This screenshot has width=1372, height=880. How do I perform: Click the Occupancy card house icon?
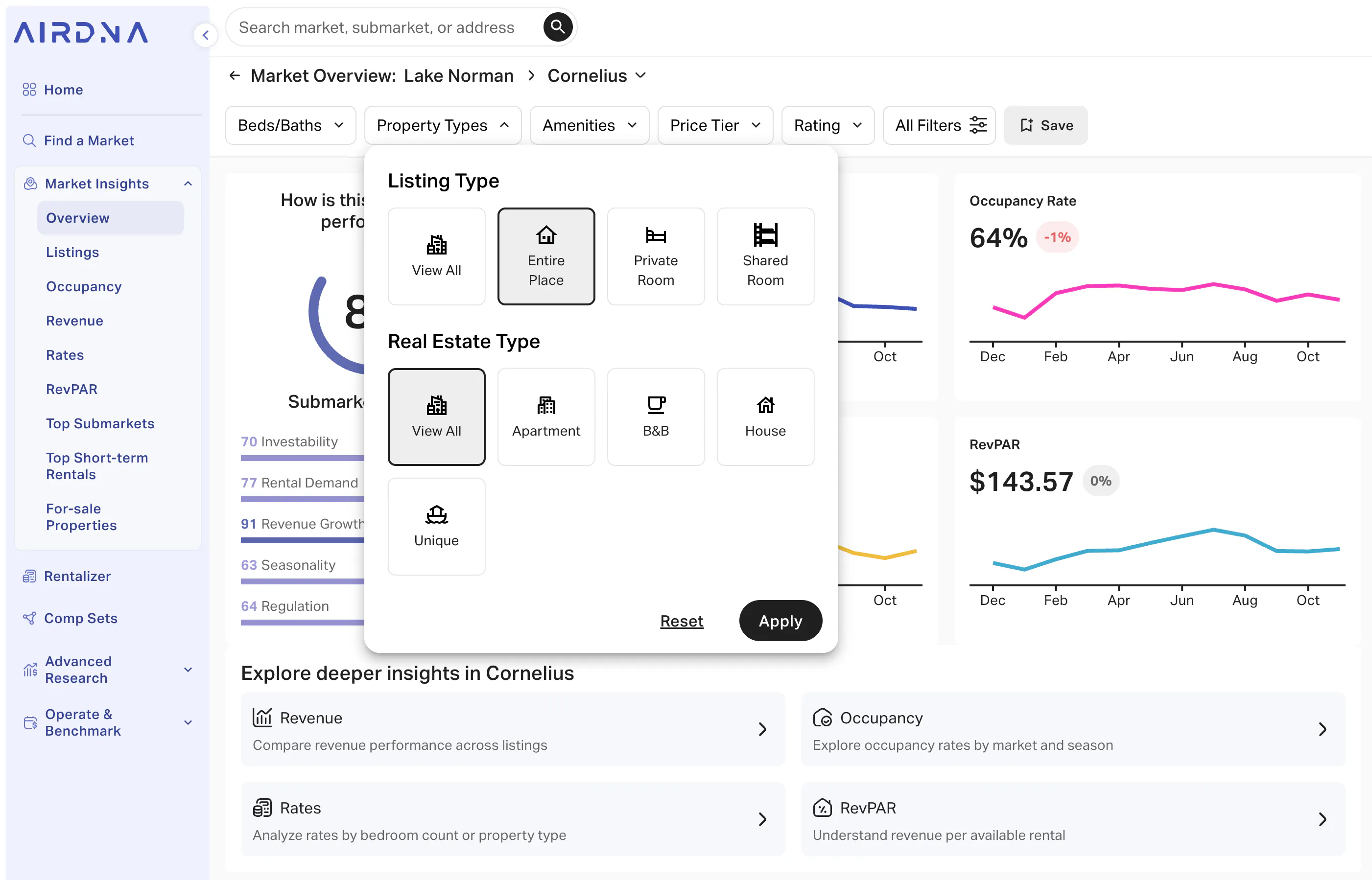click(x=823, y=717)
